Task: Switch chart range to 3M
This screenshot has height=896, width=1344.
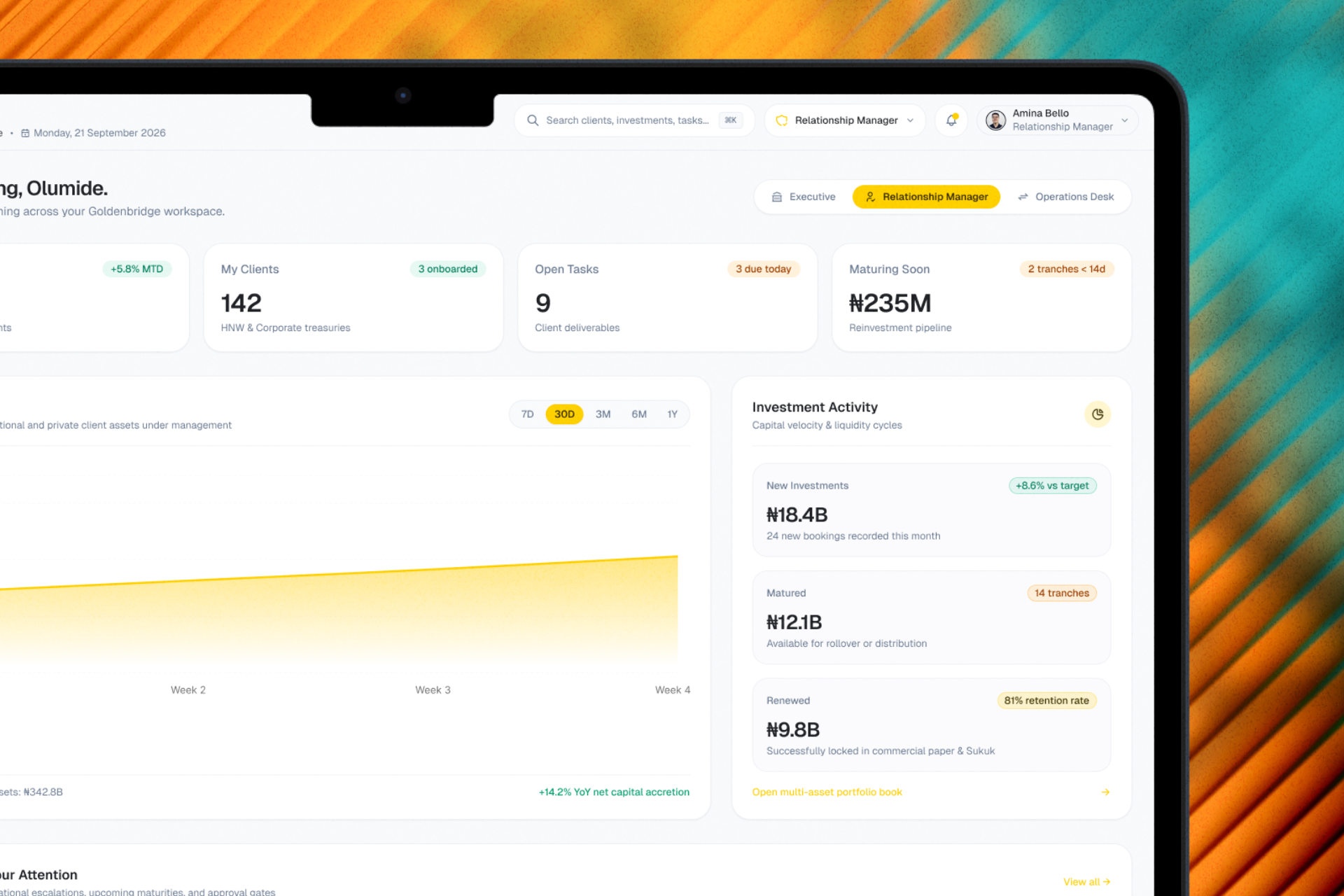Action: pyautogui.click(x=603, y=414)
